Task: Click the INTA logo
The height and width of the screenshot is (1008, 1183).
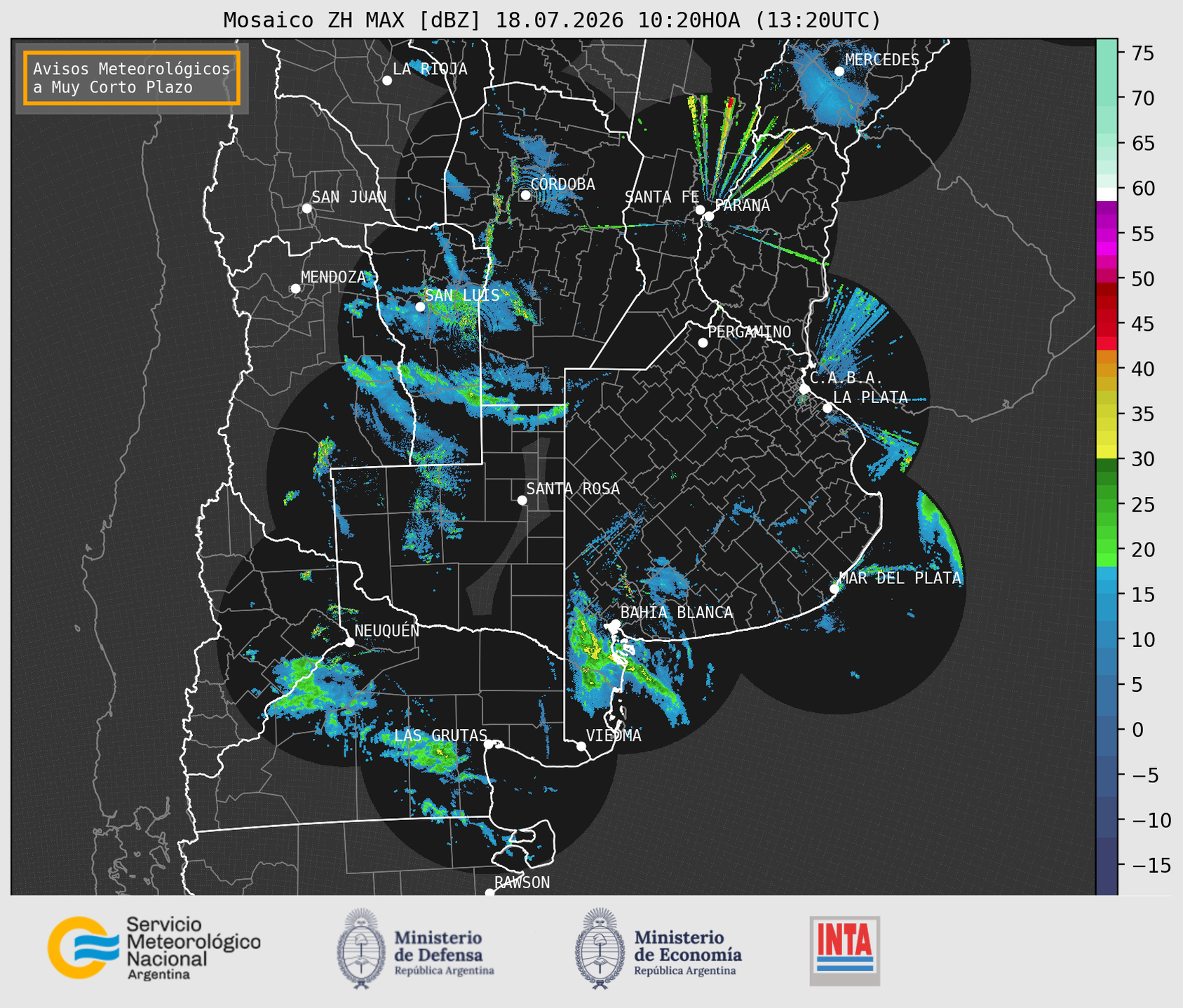Action: point(844,951)
